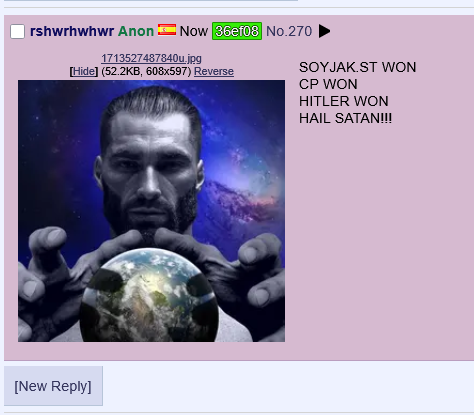
Task: Open the post menu arrow beside No.270
Action: [324, 31]
